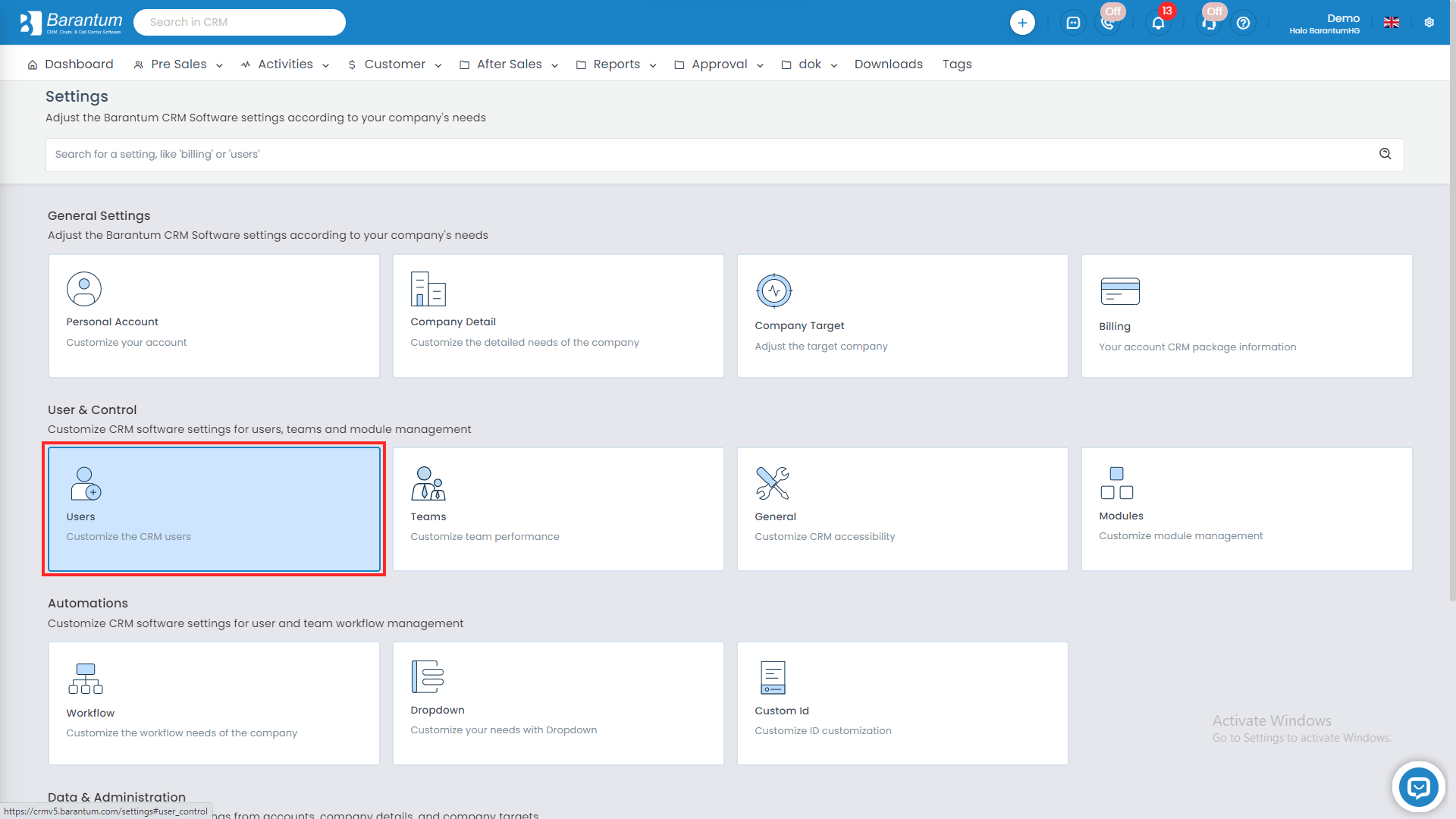The height and width of the screenshot is (819, 1456).
Task: Open the chat bubble icon in header
Action: coord(1073,23)
